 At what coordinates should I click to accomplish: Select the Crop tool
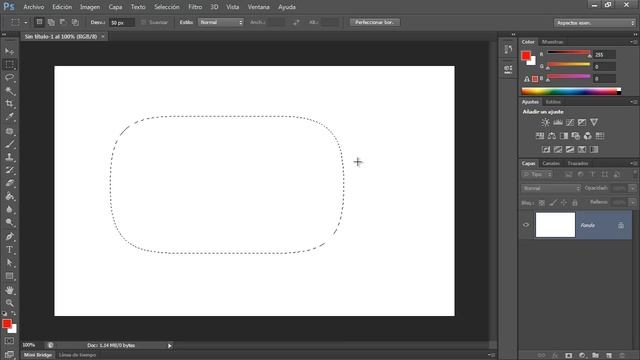[x=9, y=104]
